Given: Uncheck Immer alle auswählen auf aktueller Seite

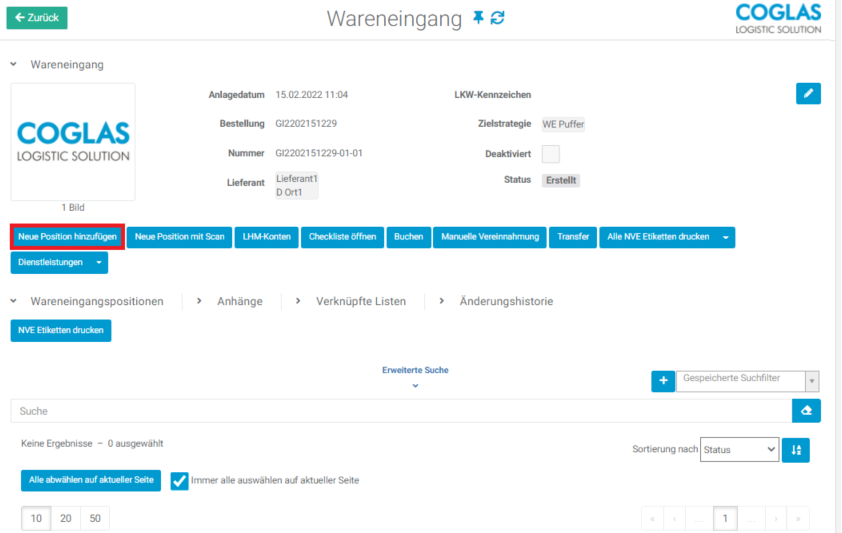Looking at the screenshot, I should coord(180,481).
